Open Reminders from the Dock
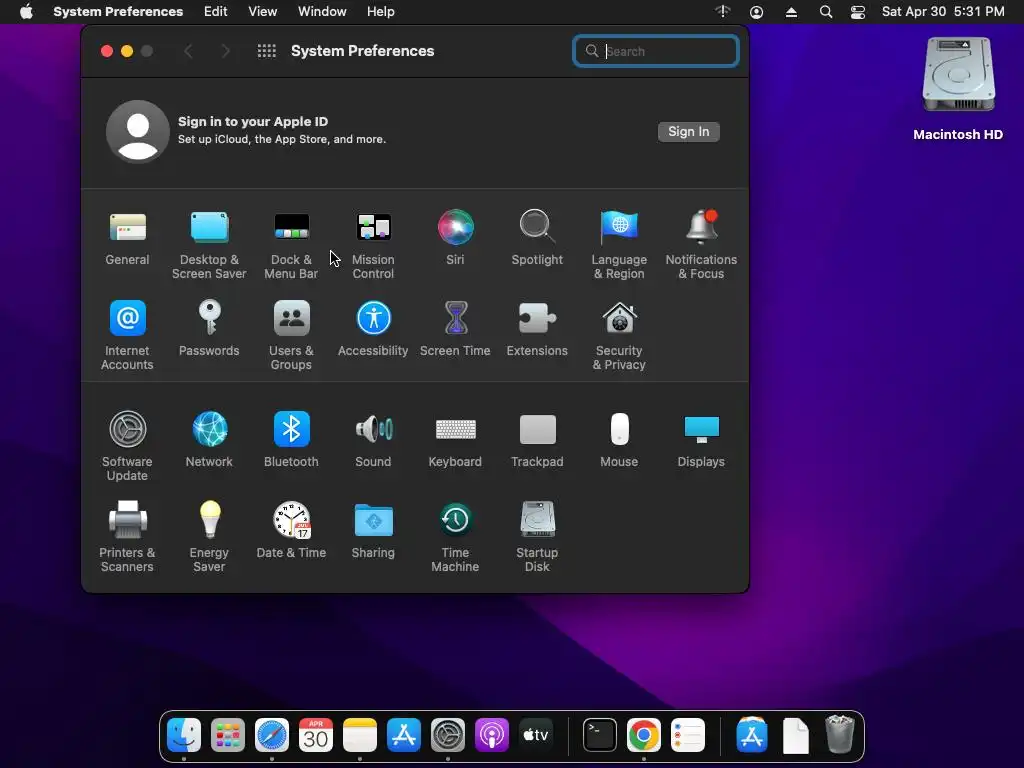Image resolution: width=1024 pixels, height=768 pixels. pyautogui.click(x=688, y=736)
